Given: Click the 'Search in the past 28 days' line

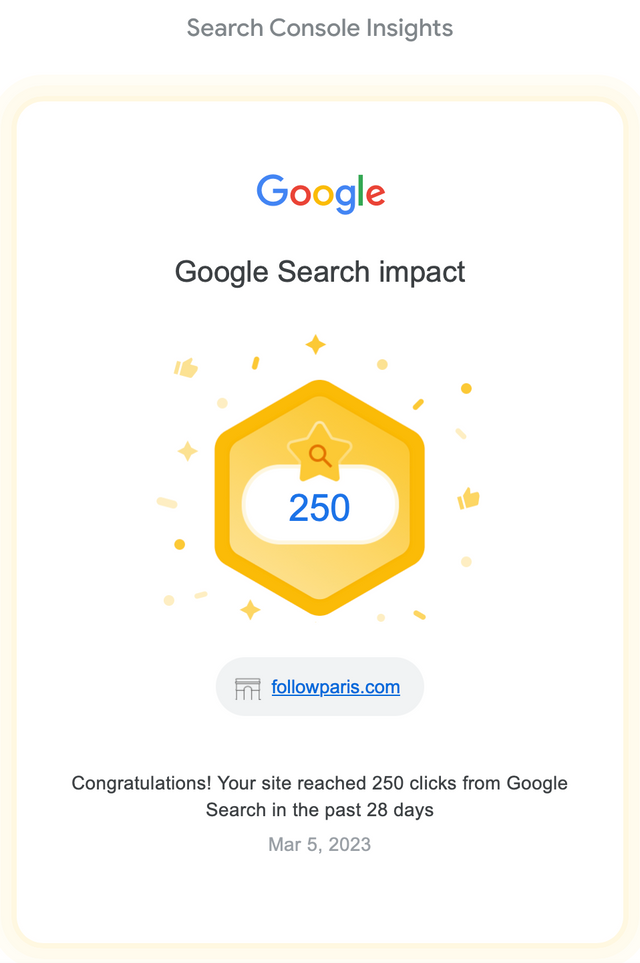Looking at the screenshot, I should click(319, 810).
